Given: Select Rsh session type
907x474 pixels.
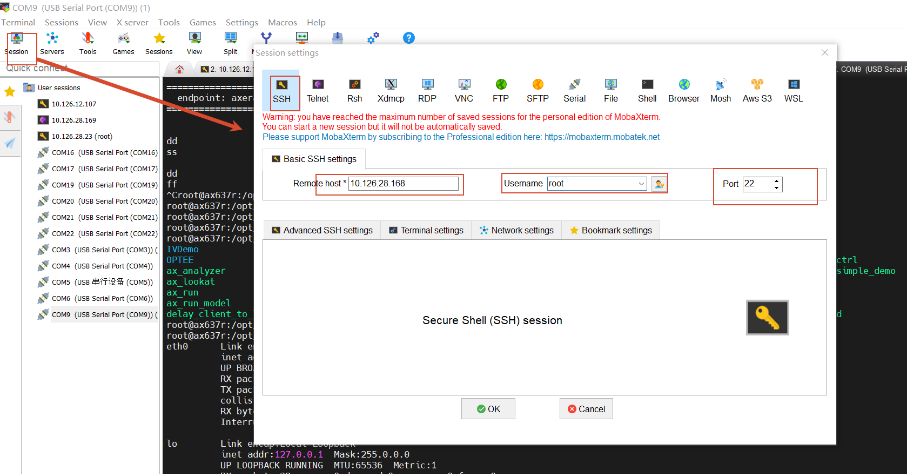Looking at the screenshot, I should [x=355, y=91].
